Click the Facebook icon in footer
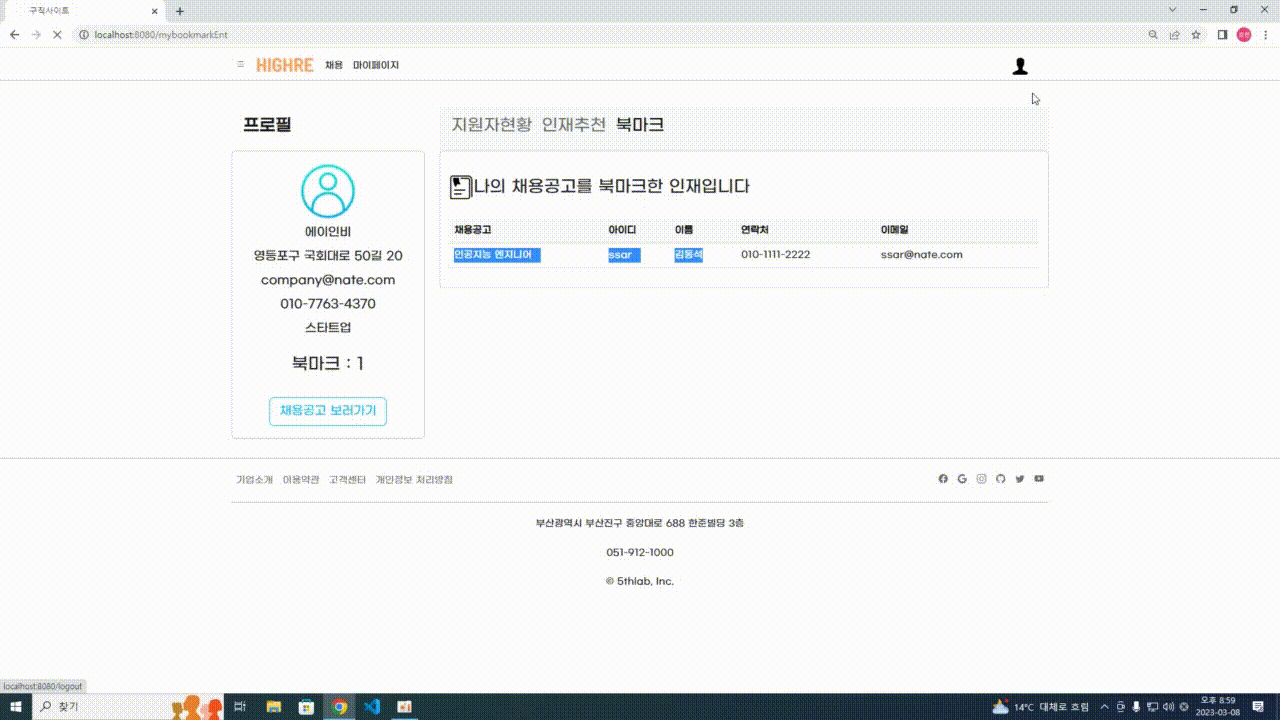 pos(943,479)
